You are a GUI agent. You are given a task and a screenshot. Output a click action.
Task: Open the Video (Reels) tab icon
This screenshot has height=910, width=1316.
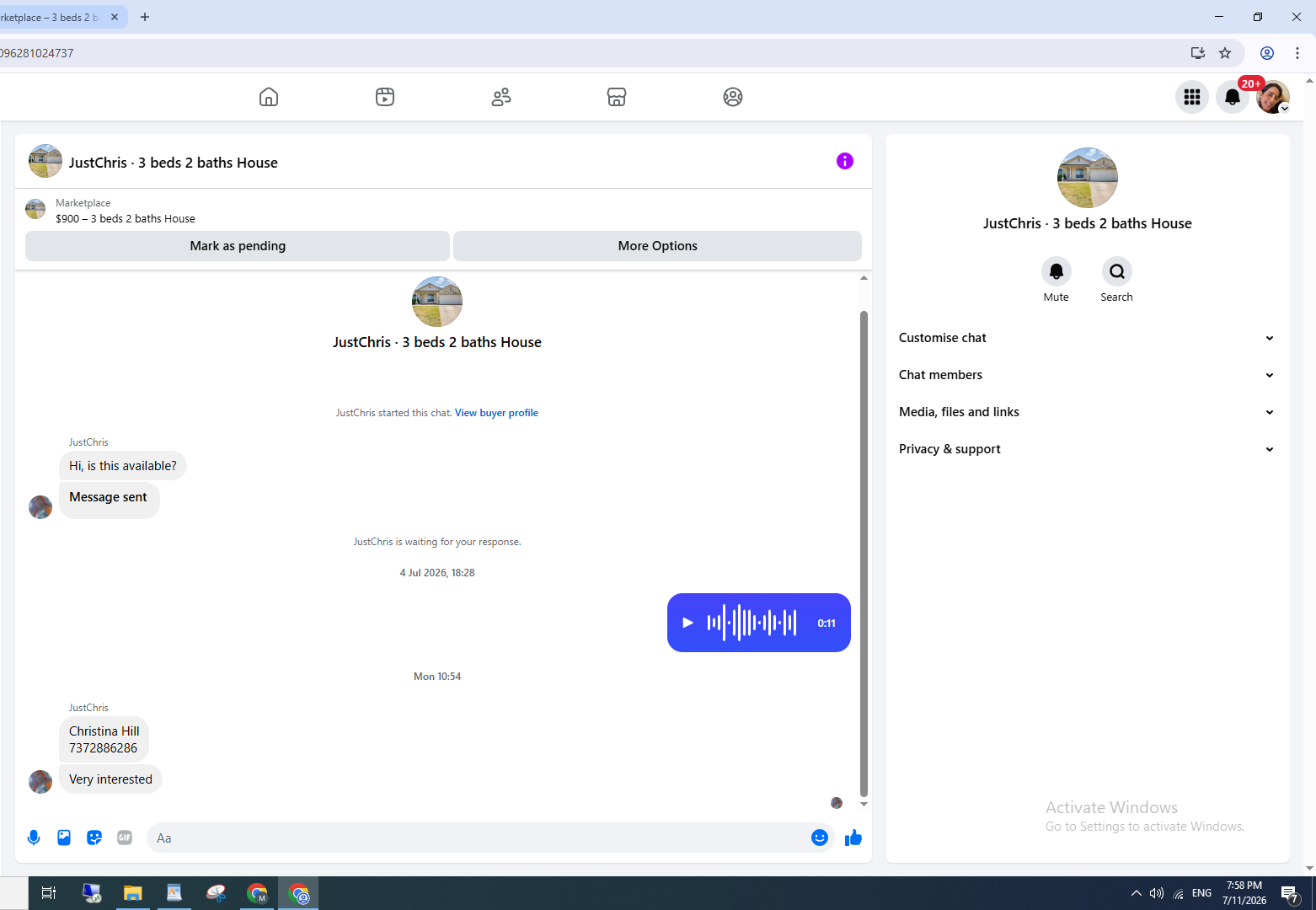[x=385, y=97]
